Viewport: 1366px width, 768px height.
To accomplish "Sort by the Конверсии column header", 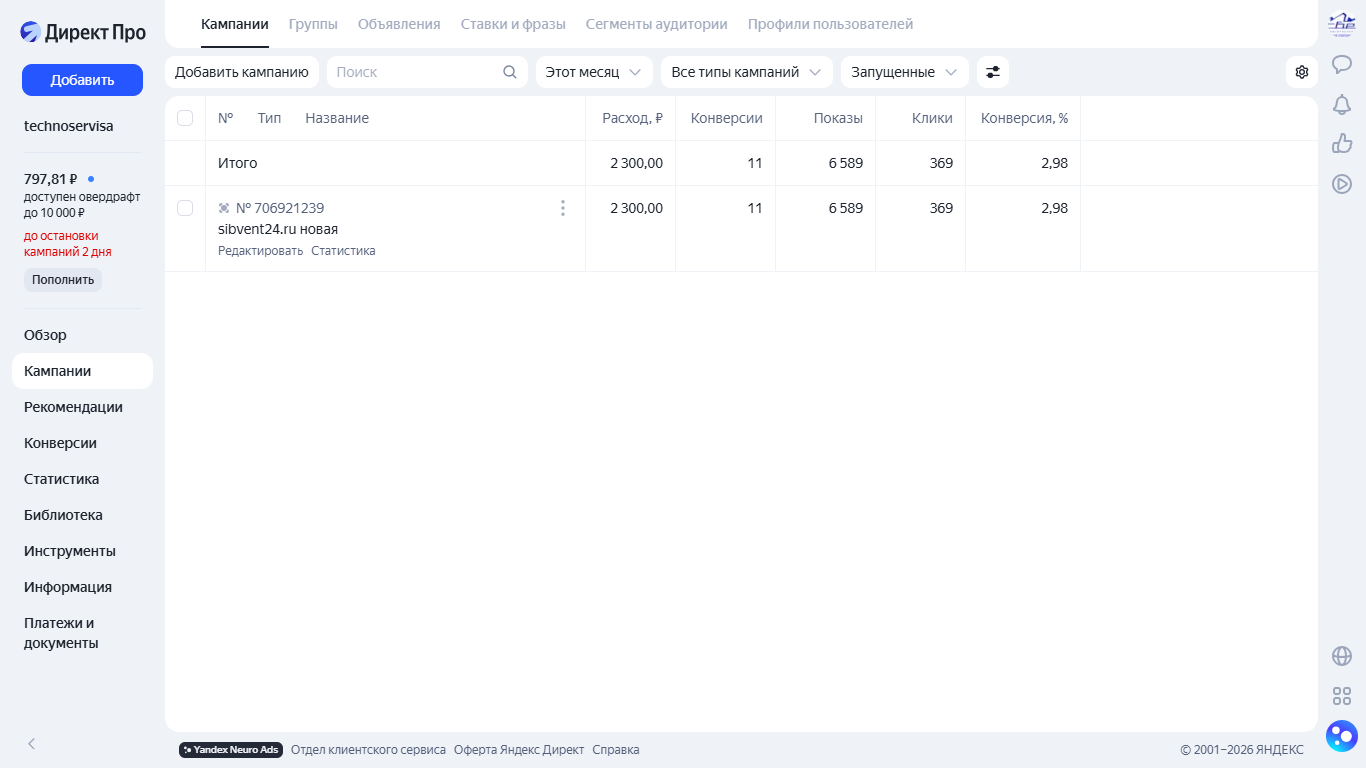I will coord(727,118).
